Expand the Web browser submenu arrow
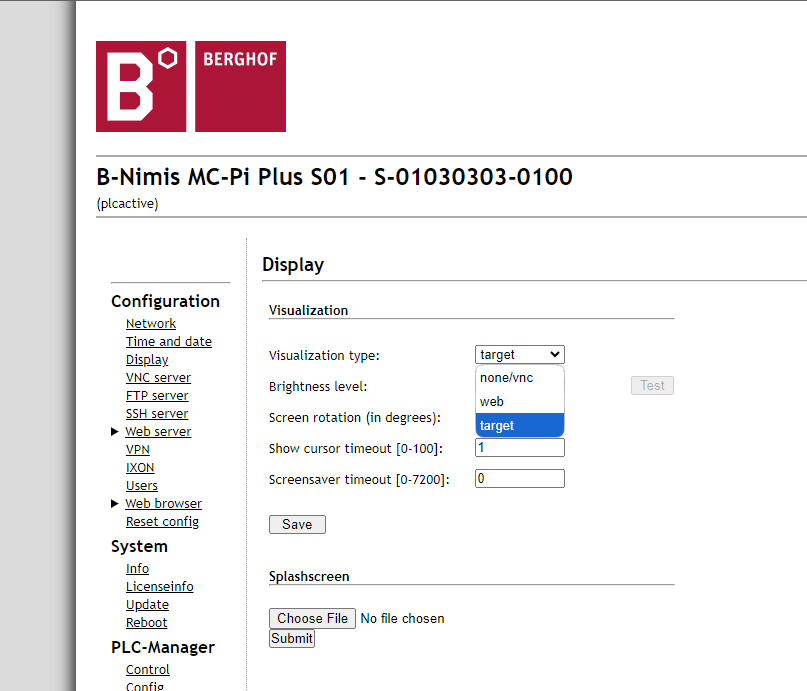 115,504
